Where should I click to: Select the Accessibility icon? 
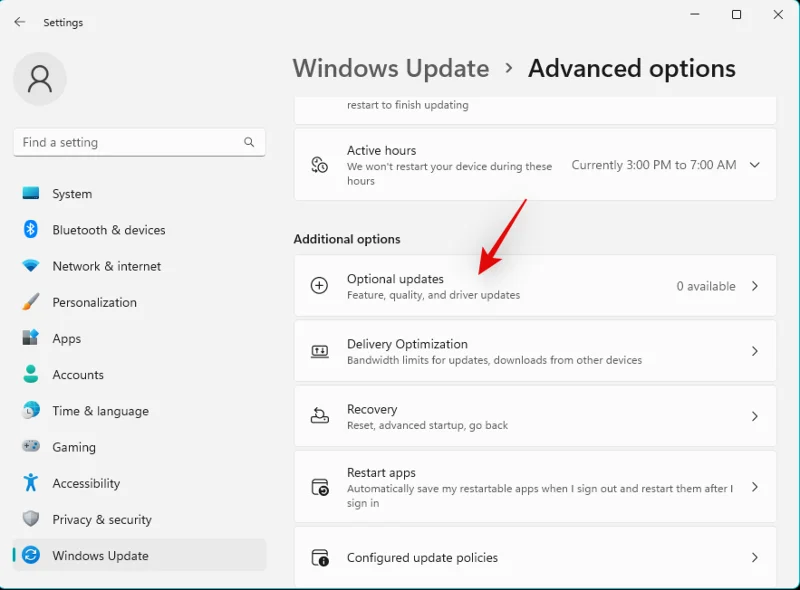coord(32,483)
